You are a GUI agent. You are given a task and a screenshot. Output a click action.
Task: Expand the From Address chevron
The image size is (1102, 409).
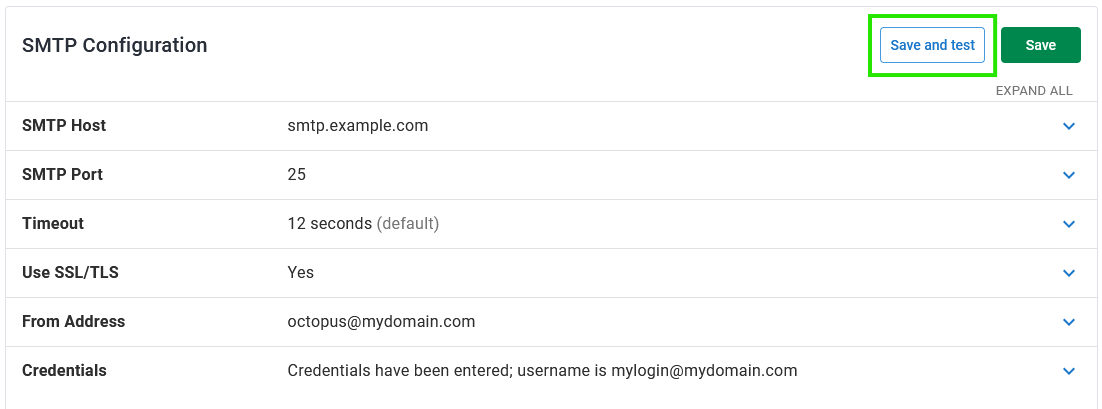pos(1069,322)
